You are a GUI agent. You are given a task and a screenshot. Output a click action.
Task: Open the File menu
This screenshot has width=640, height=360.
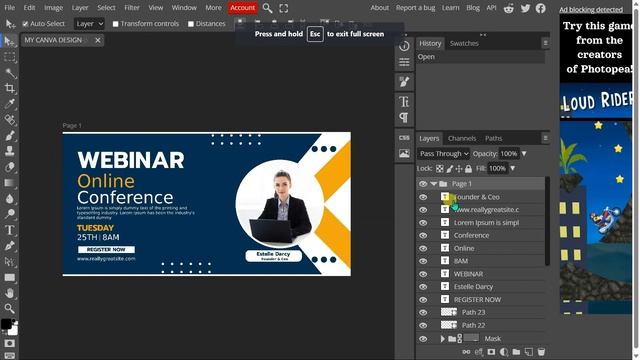click(x=9, y=8)
